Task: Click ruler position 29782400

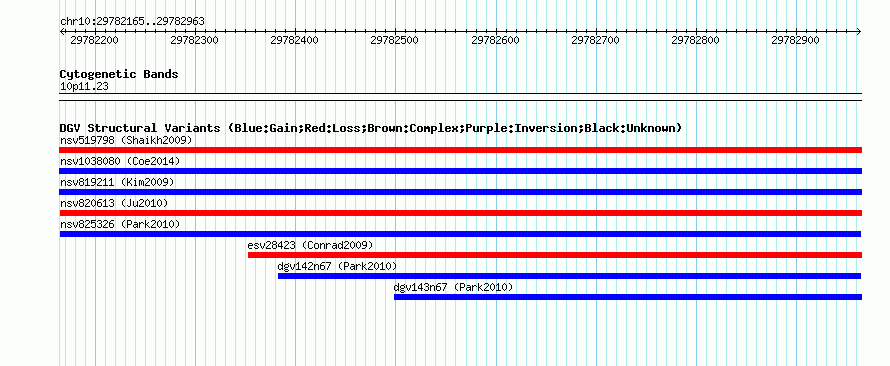Action: (295, 40)
